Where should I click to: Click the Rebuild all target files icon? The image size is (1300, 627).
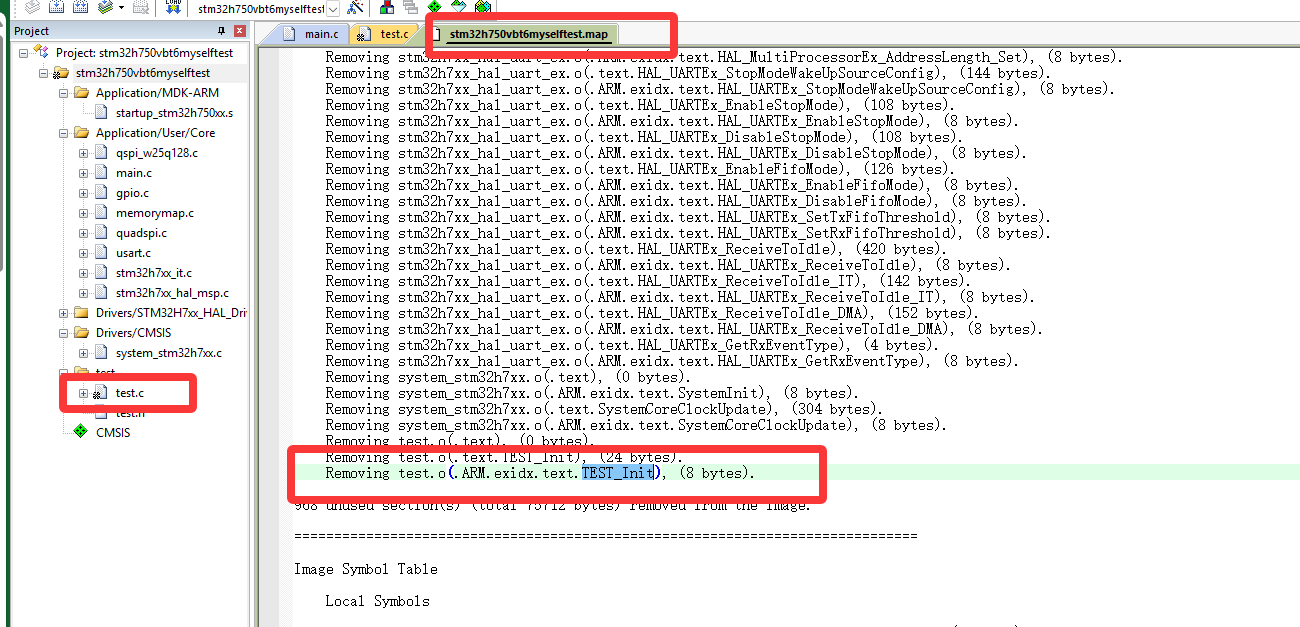click(x=81, y=6)
